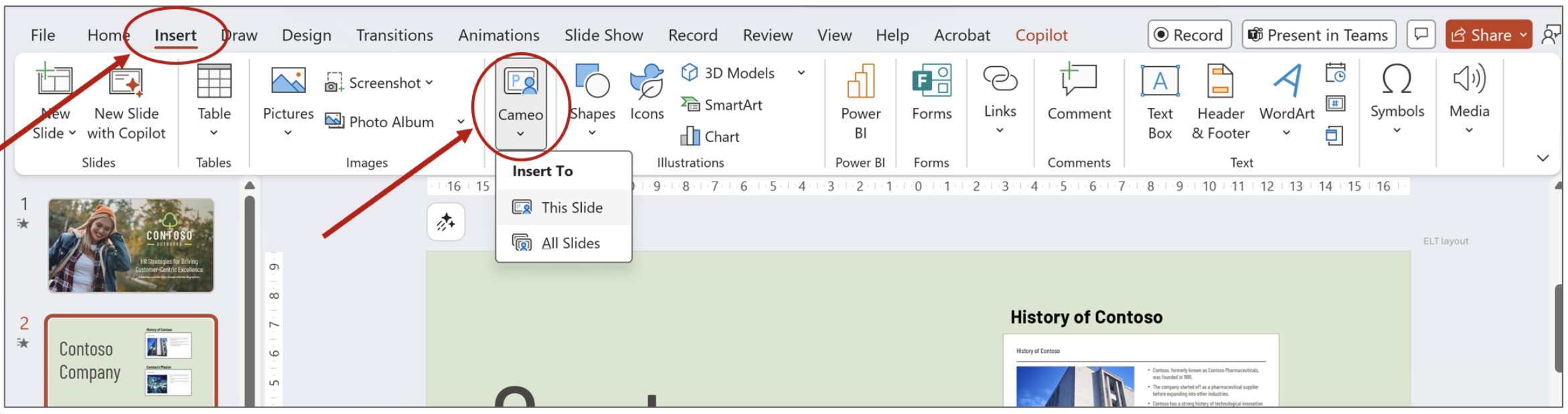
Task: Expand the Cameo dropdown arrow
Action: click(520, 134)
